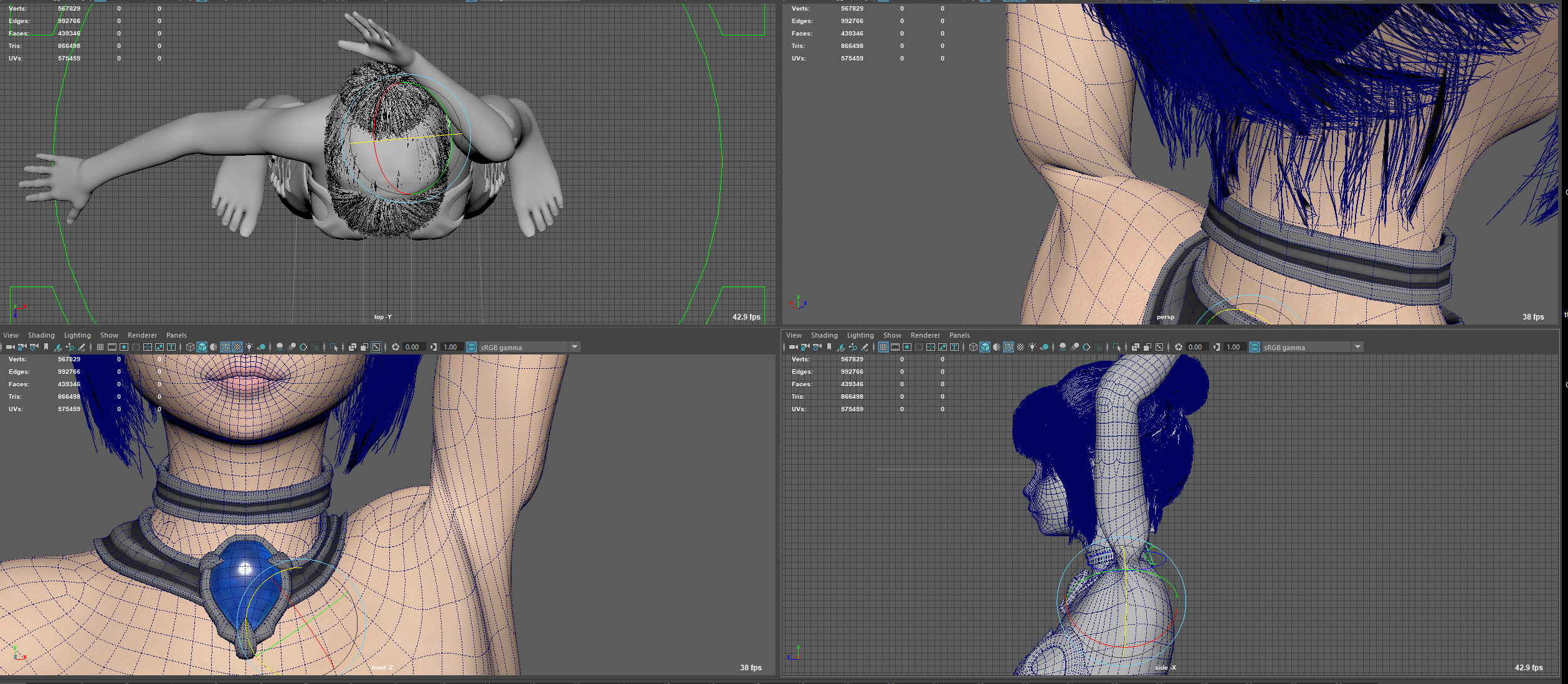Toggle grid display in front viewport toolbar
This screenshot has width=1568, height=684.
click(x=100, y=347)
